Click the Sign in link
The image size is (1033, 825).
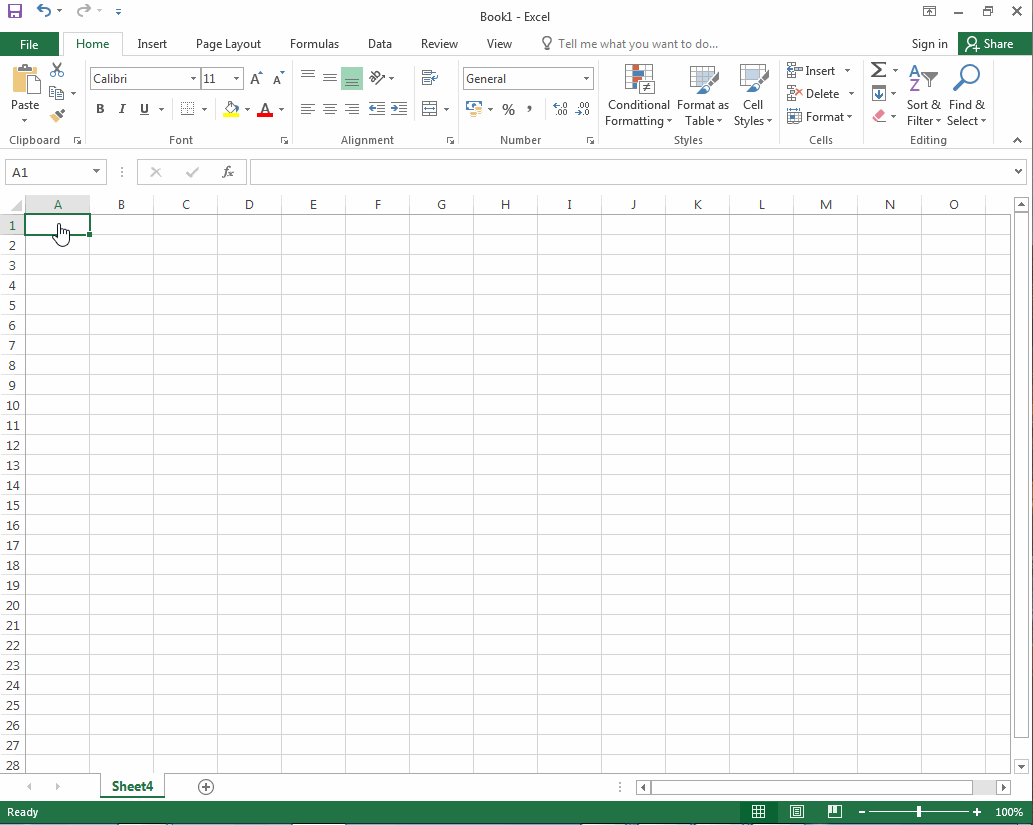[929, 44]
